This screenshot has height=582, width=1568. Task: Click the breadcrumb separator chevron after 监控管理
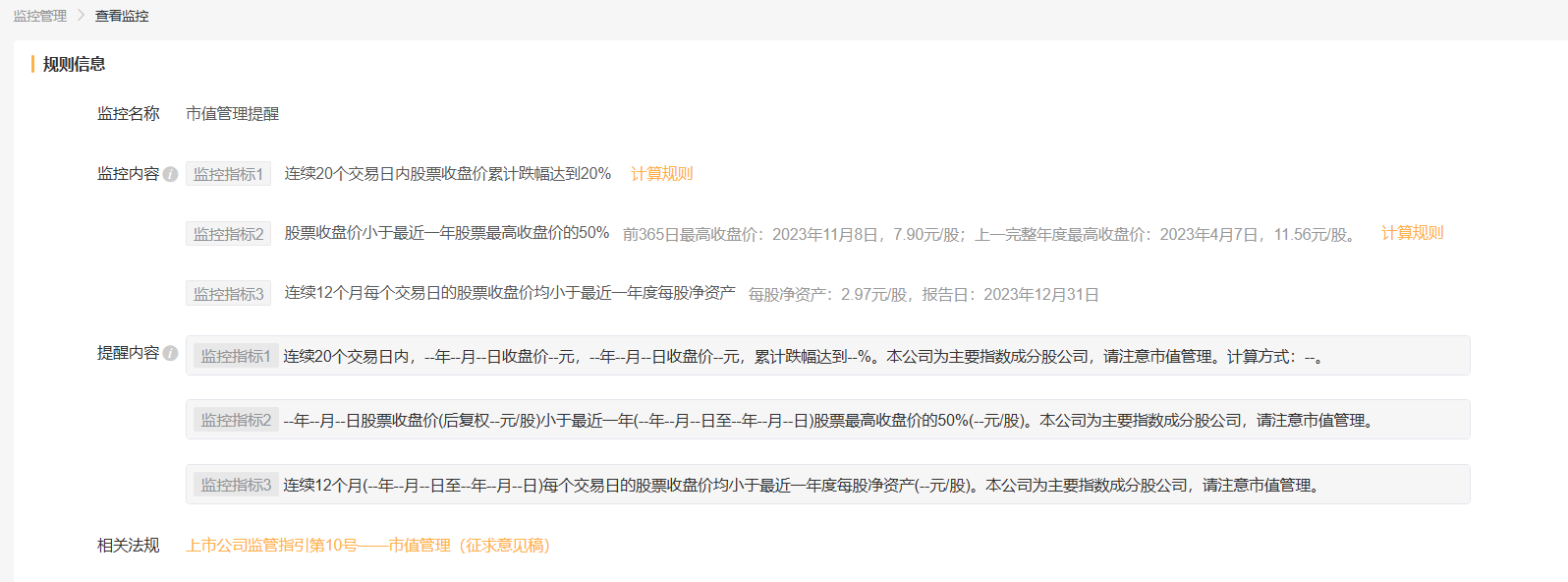coord(82,16)
